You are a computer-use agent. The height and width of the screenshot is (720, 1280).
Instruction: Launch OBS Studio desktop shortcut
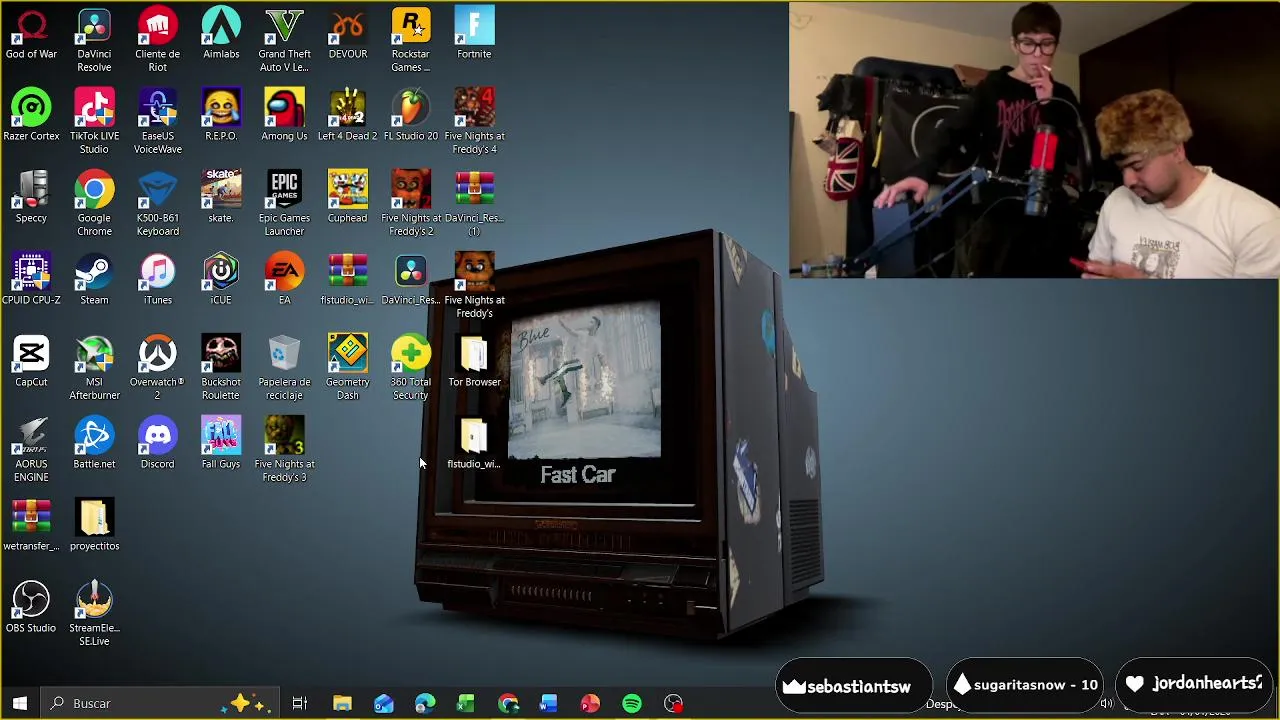pyautogui.click(x=31, y=608)
